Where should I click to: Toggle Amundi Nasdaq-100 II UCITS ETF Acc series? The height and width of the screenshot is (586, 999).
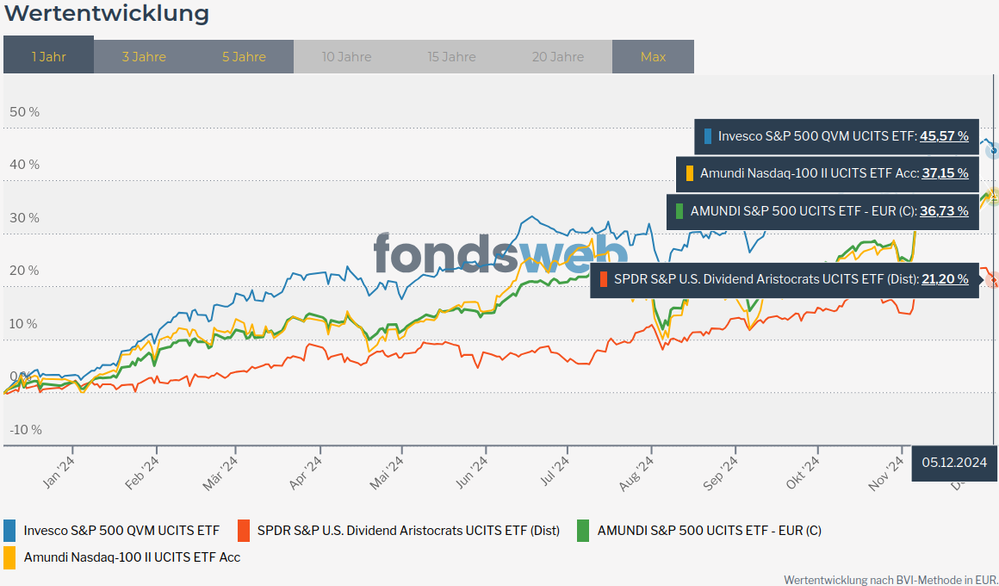[132, 556]
